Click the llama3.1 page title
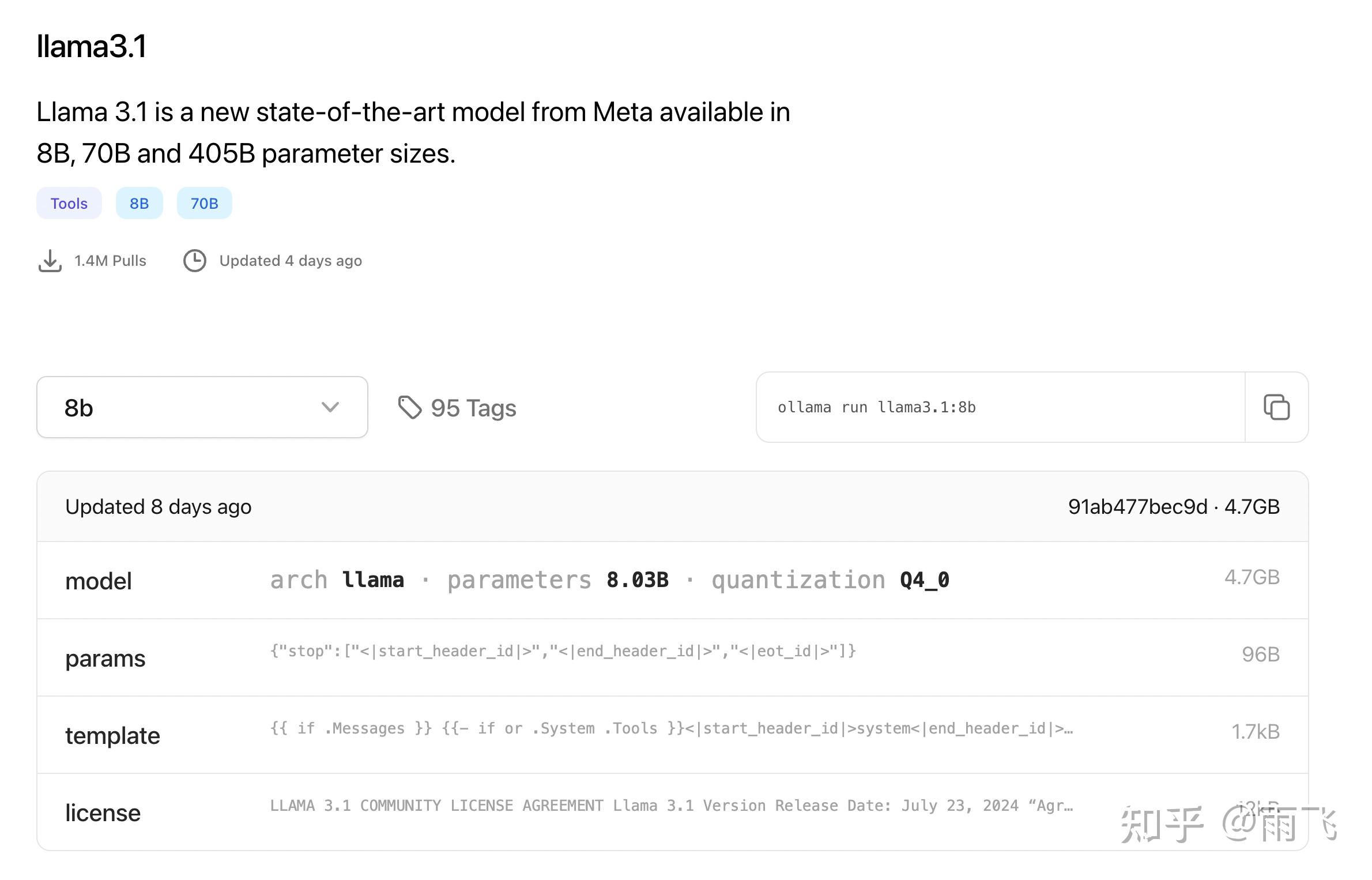Image resolution: width=1372 pixels, height=880 pixels. pos(91,46)
